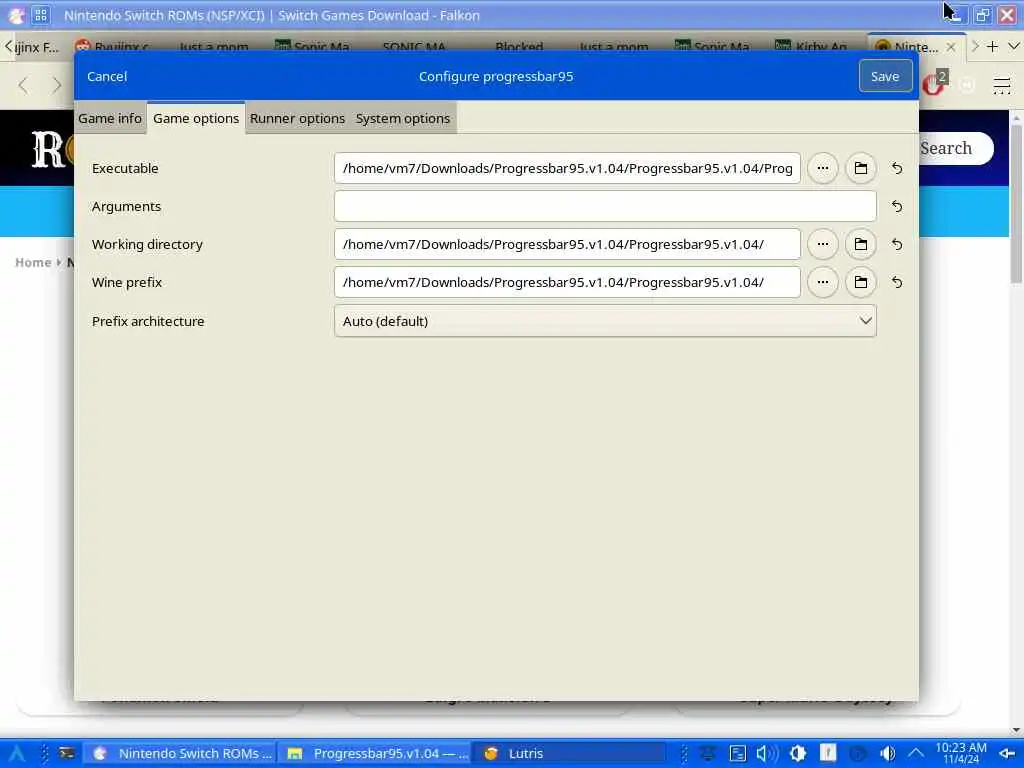Click the show desktop icon in taskbar
Image resolution: width=1024 pixels, height=768 pixels.
(1008, 754)
